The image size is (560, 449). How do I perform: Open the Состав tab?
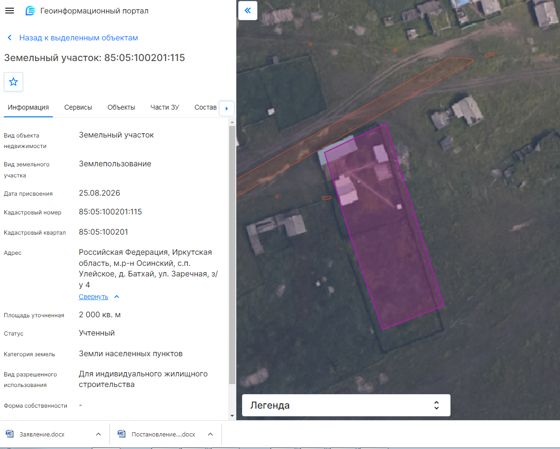pos(205,107)
